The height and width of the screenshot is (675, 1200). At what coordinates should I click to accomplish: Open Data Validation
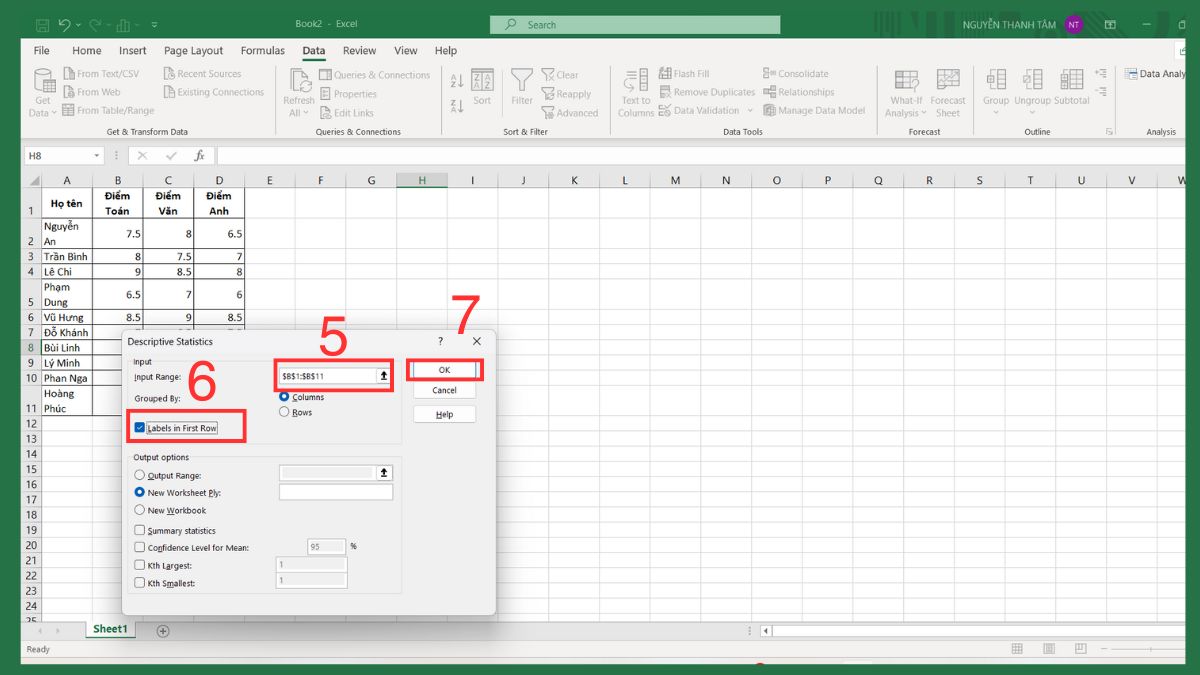coord(705,111)
